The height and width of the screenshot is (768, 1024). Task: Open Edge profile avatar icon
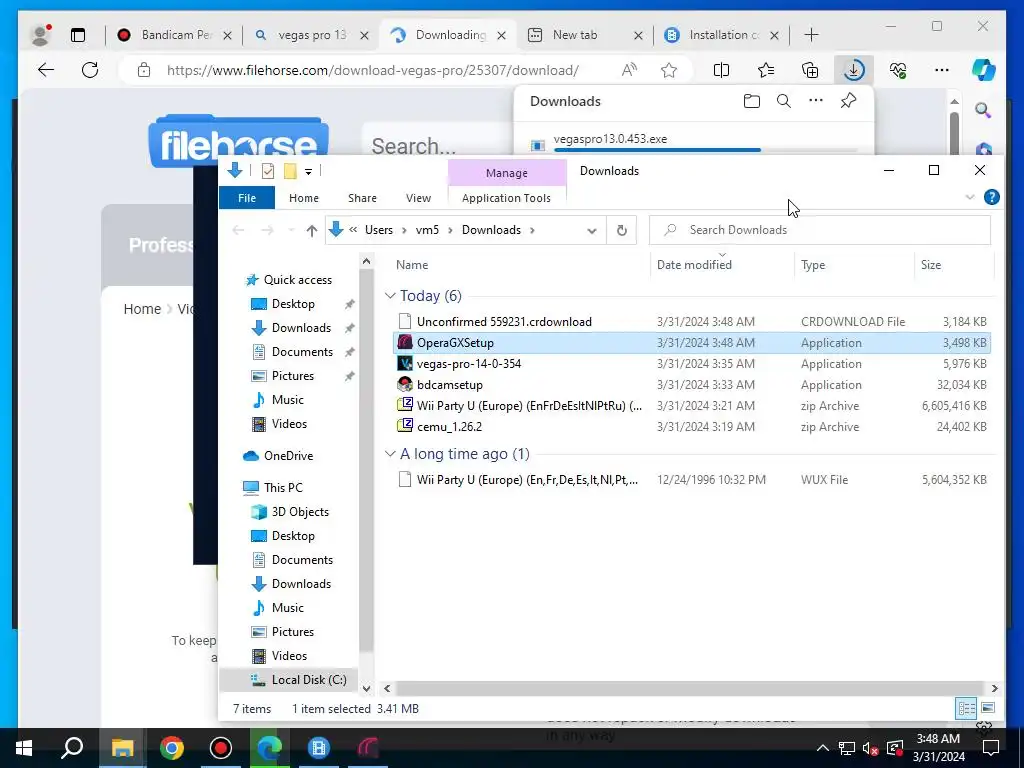40,35
